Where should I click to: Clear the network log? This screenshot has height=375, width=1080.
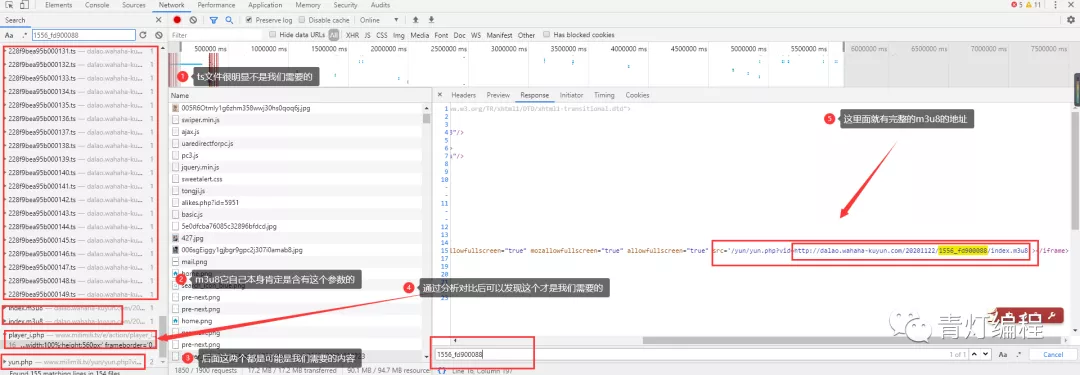click(193, 20)
